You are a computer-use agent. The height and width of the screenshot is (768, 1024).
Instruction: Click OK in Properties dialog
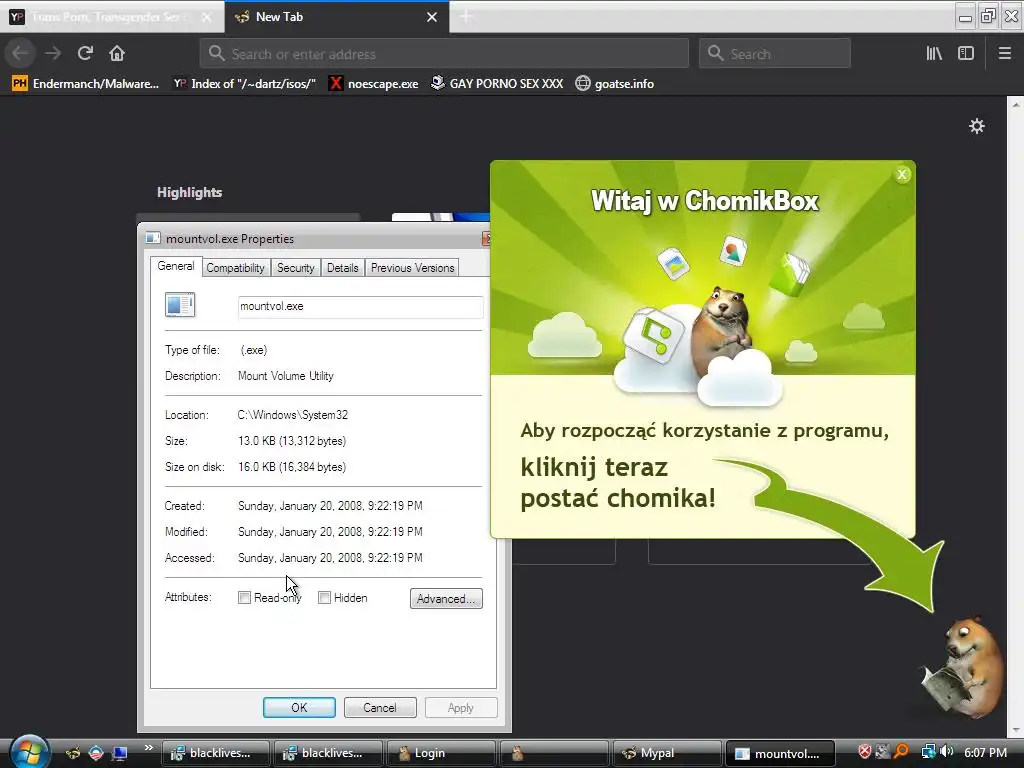tap(299, 707)
